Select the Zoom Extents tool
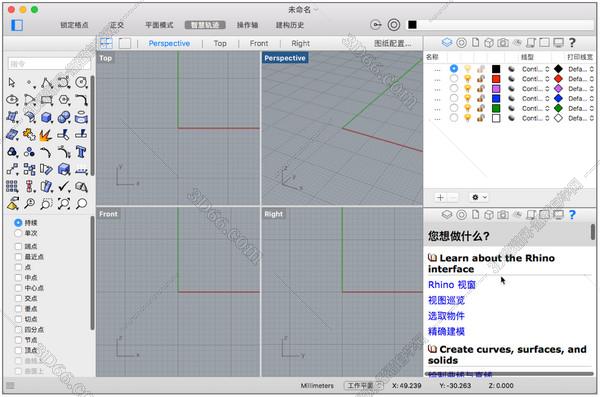Screen dimensions: 600x397 point(64,204)
